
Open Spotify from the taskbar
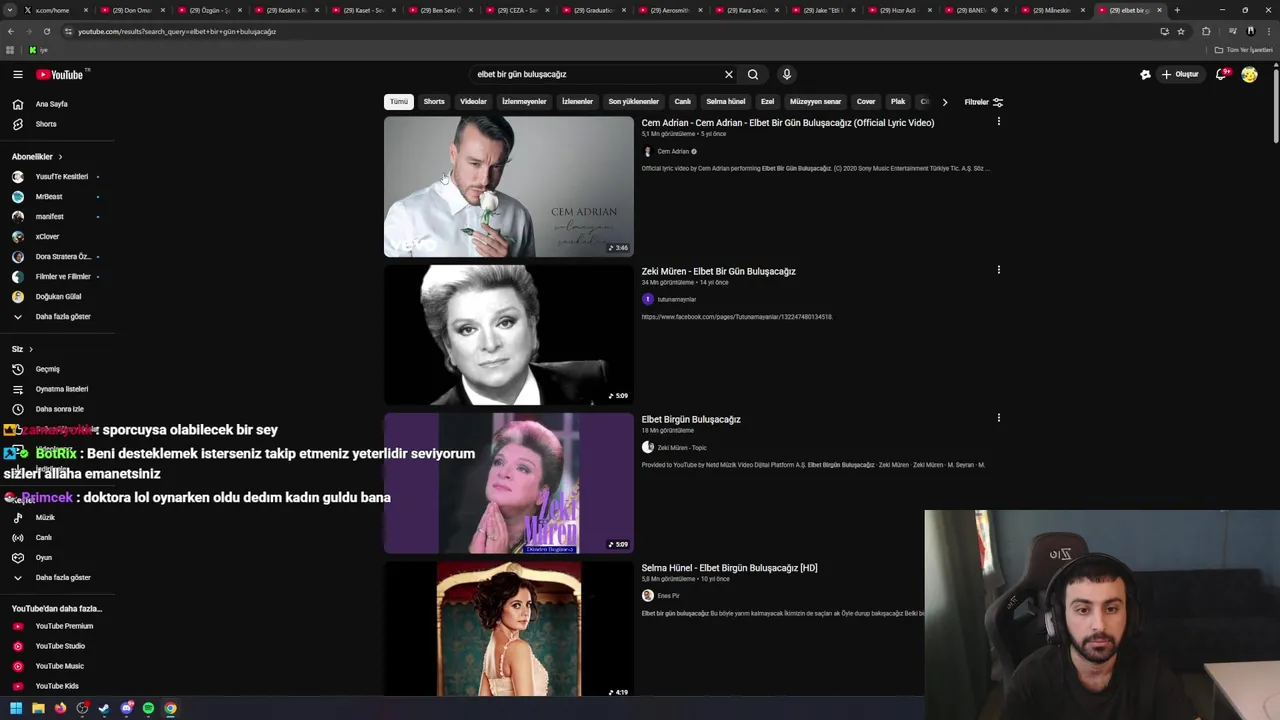click(148, 708)
